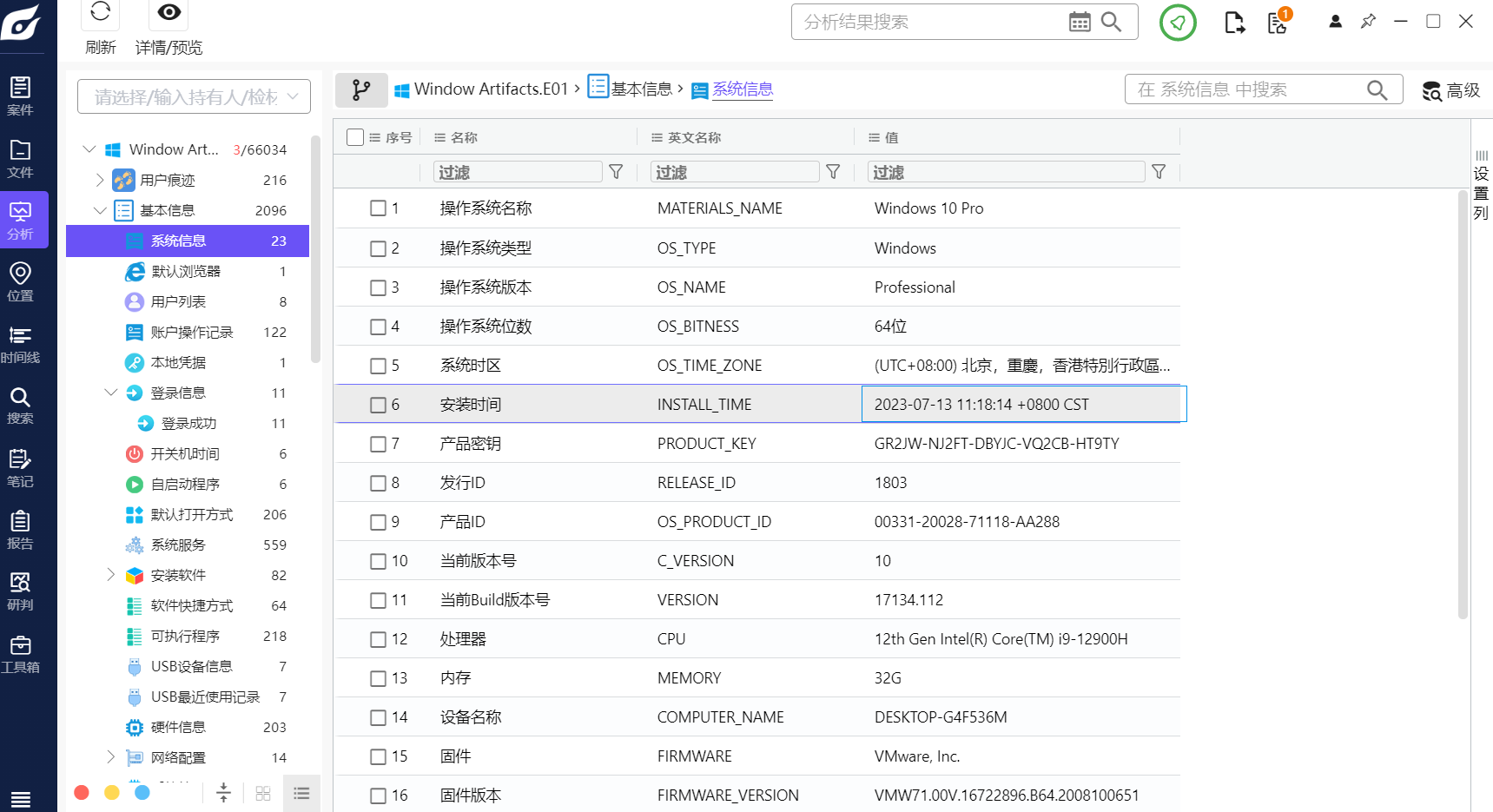Click the red color tag dot
Viewport: 1493px width, 812px height.
point(82,792)
